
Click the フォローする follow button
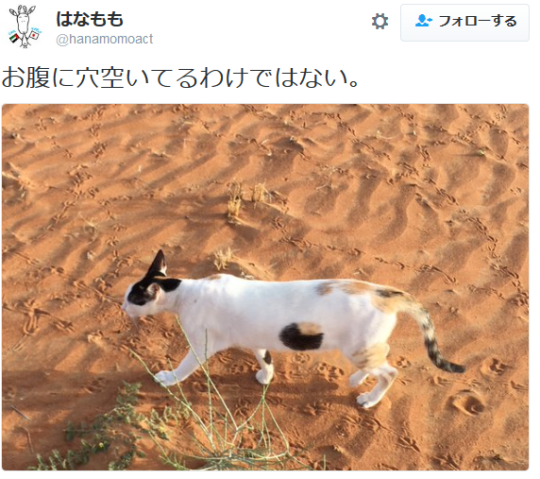point(465,23)
